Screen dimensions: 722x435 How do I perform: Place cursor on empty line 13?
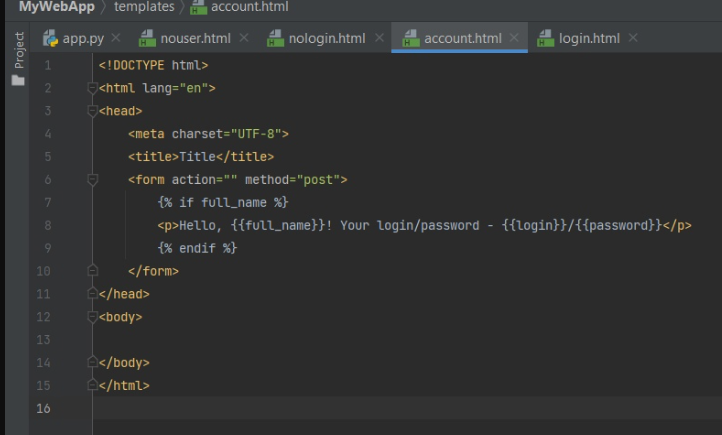click(407, 340)
